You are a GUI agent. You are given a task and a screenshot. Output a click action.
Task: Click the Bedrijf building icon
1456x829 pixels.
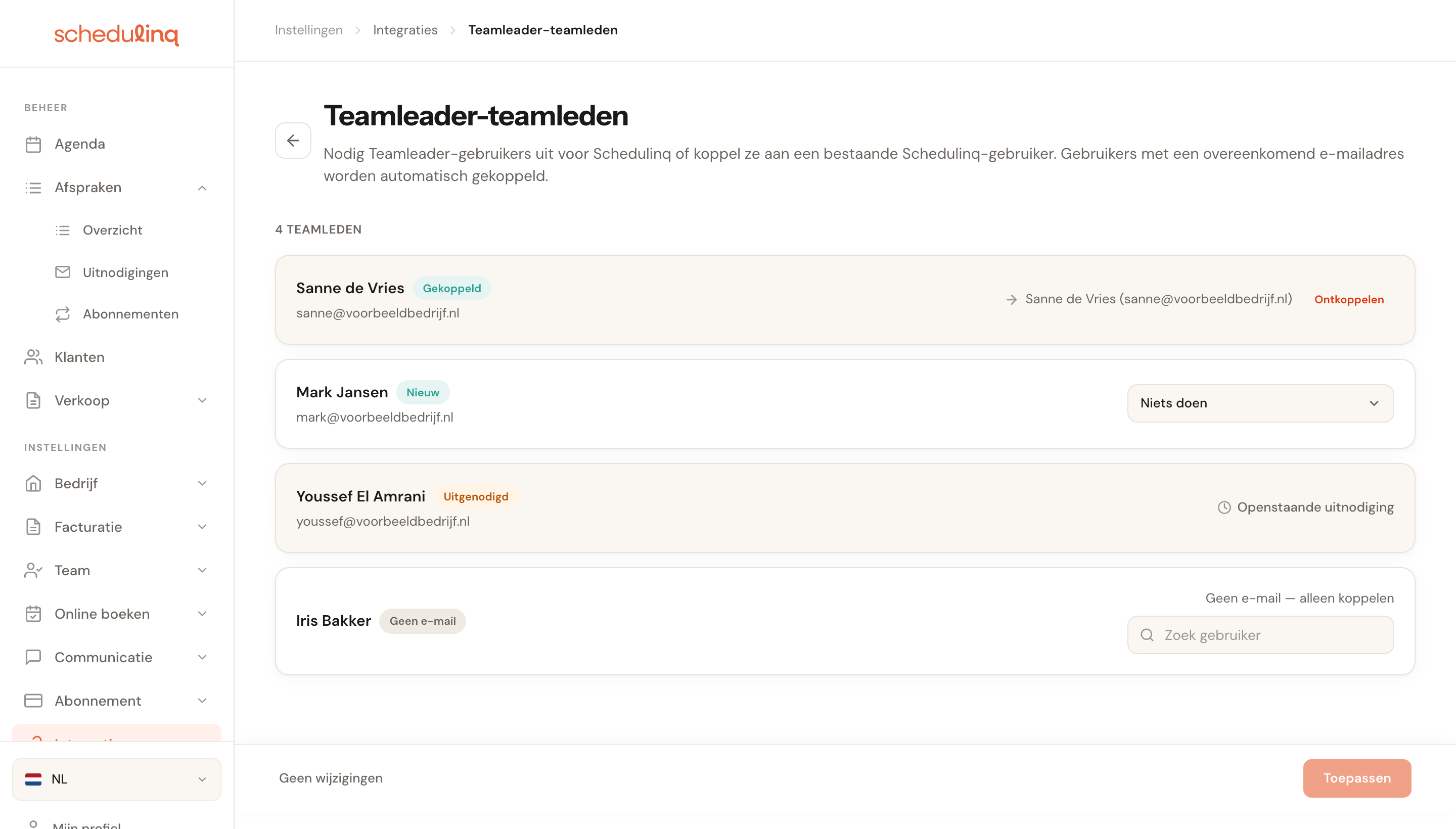click(x=33, y=483)
